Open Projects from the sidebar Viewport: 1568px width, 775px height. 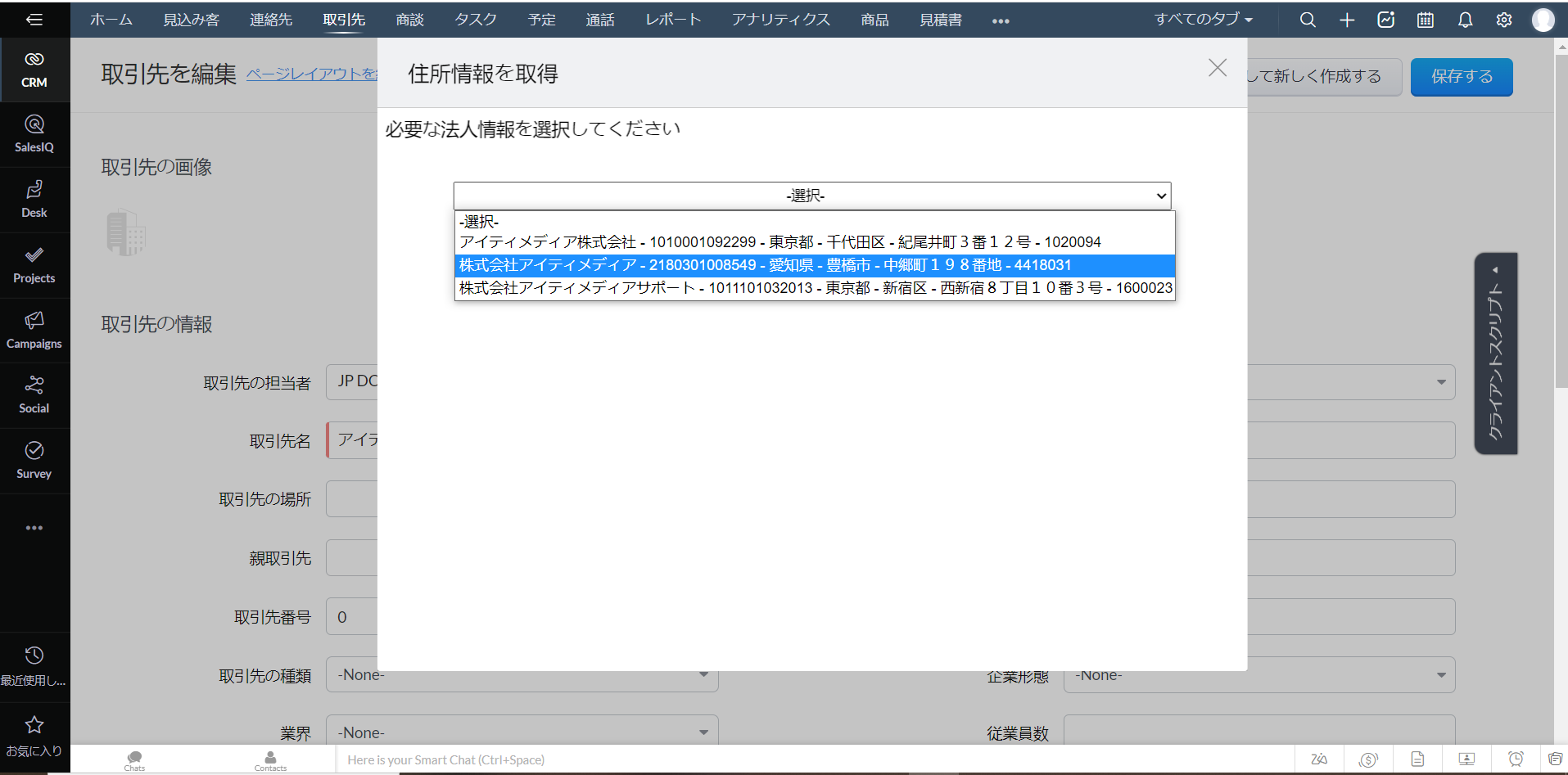pos(34,266)
